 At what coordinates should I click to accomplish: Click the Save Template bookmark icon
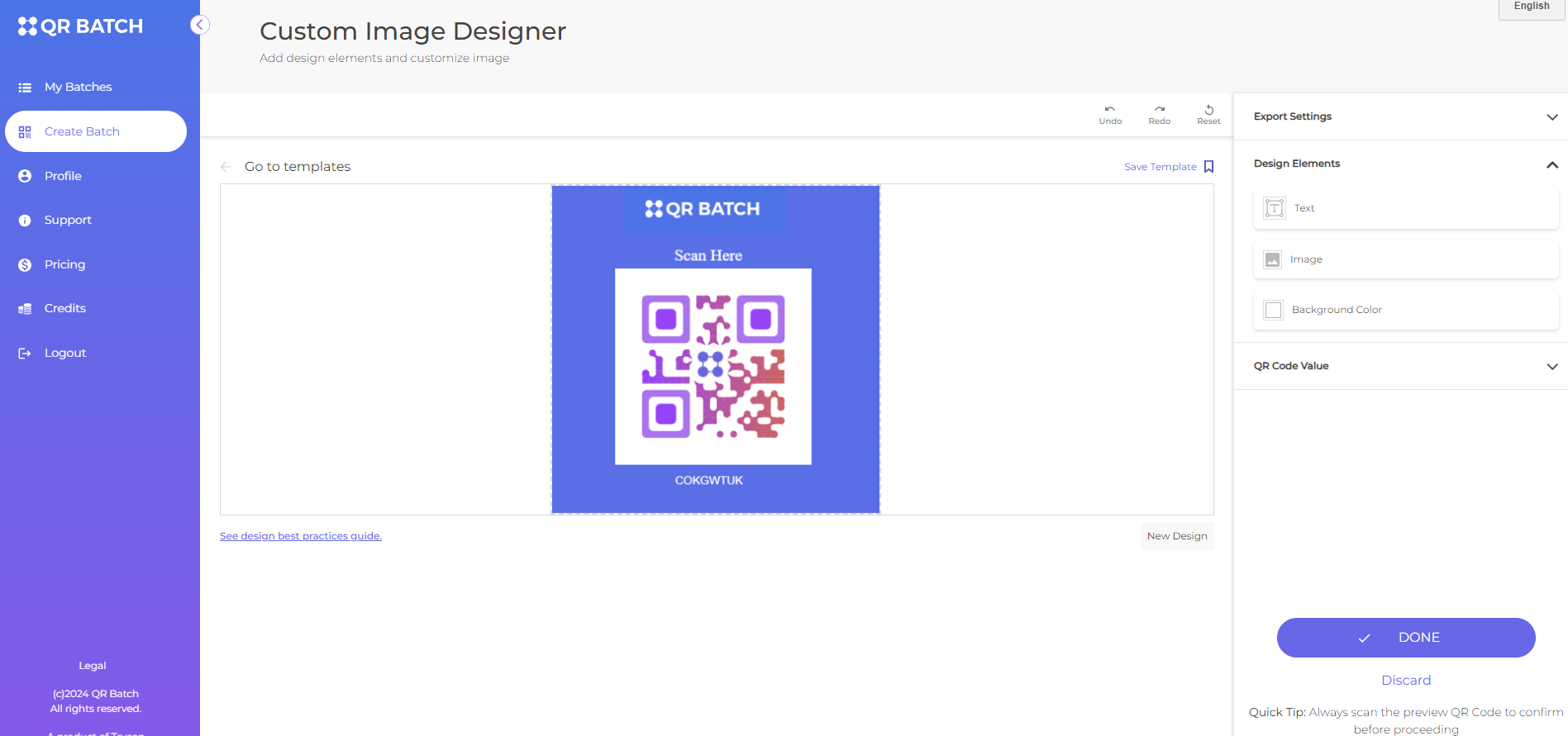pos(1208,167)
